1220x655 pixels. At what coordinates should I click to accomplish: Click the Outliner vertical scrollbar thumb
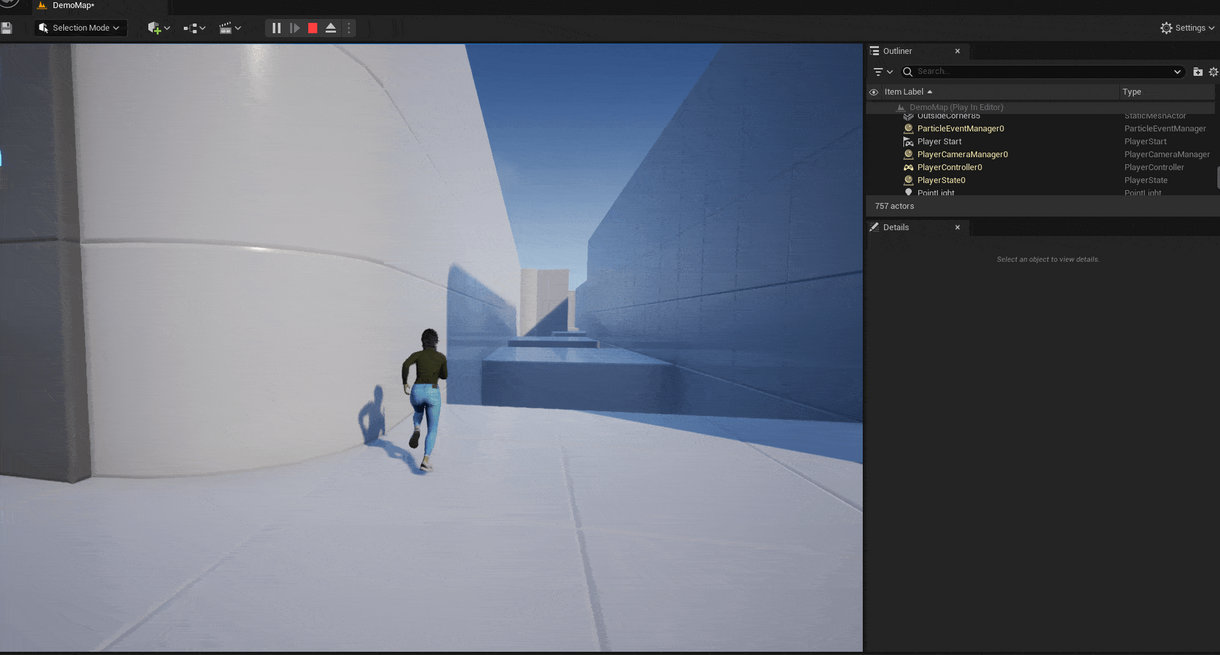pos(1218,178)
